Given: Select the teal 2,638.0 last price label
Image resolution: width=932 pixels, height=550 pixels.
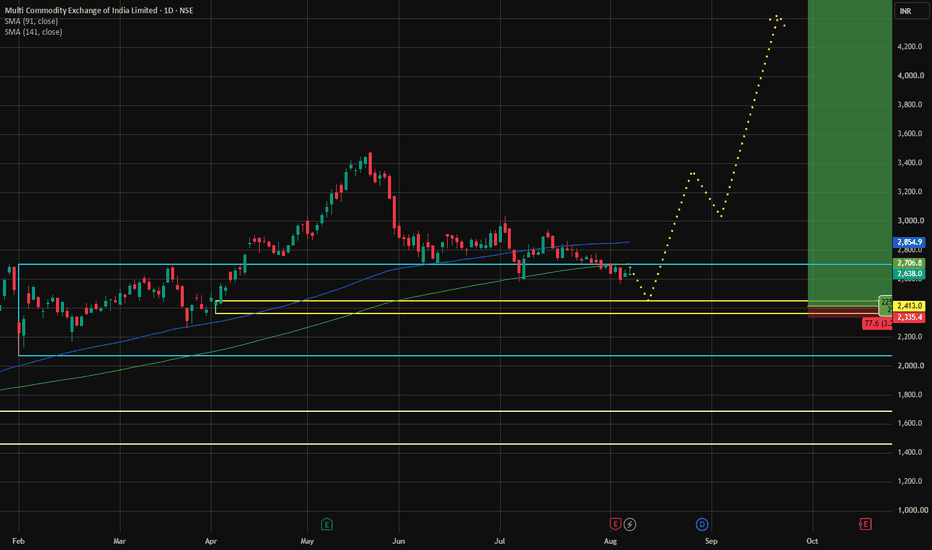Looking at the screenshot, I should (x=909, y=274).
